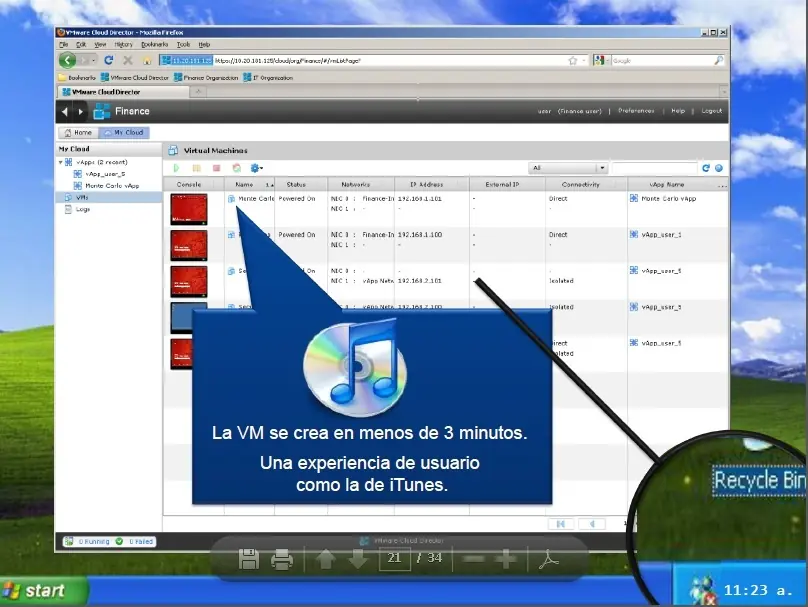Open the All filter dropdown
Viewport: 808px width, 607px height.
coord(568,168)
